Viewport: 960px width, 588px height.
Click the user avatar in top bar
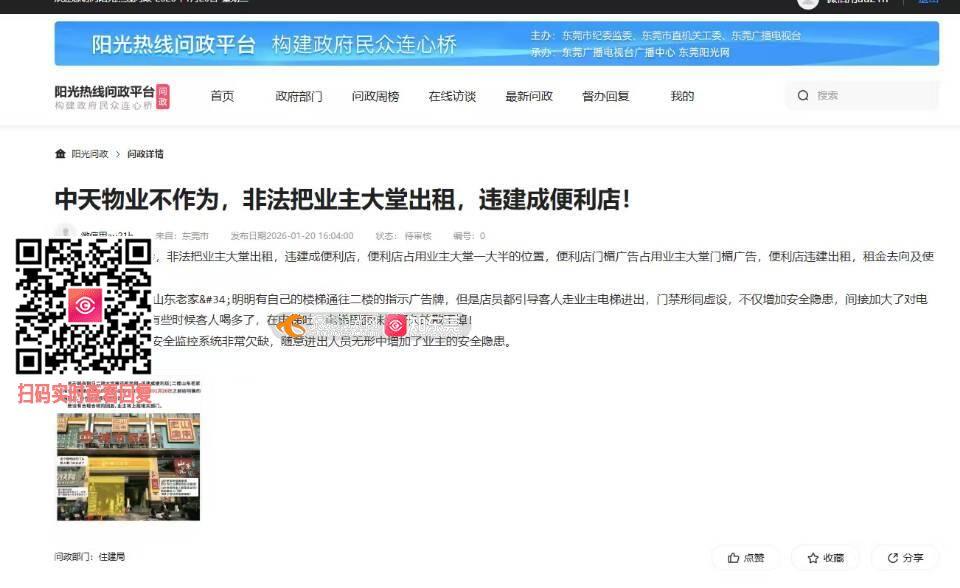pyautogui.click(x=808, y=3)
